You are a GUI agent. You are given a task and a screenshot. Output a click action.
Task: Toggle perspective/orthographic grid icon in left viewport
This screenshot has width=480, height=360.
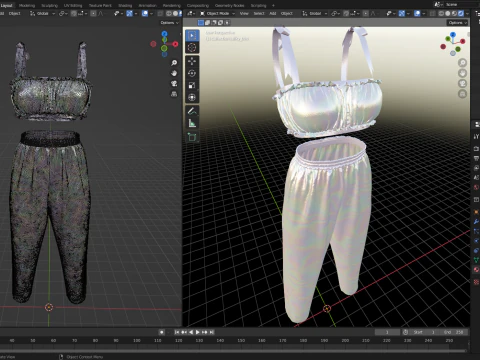[x=174, y=94]
